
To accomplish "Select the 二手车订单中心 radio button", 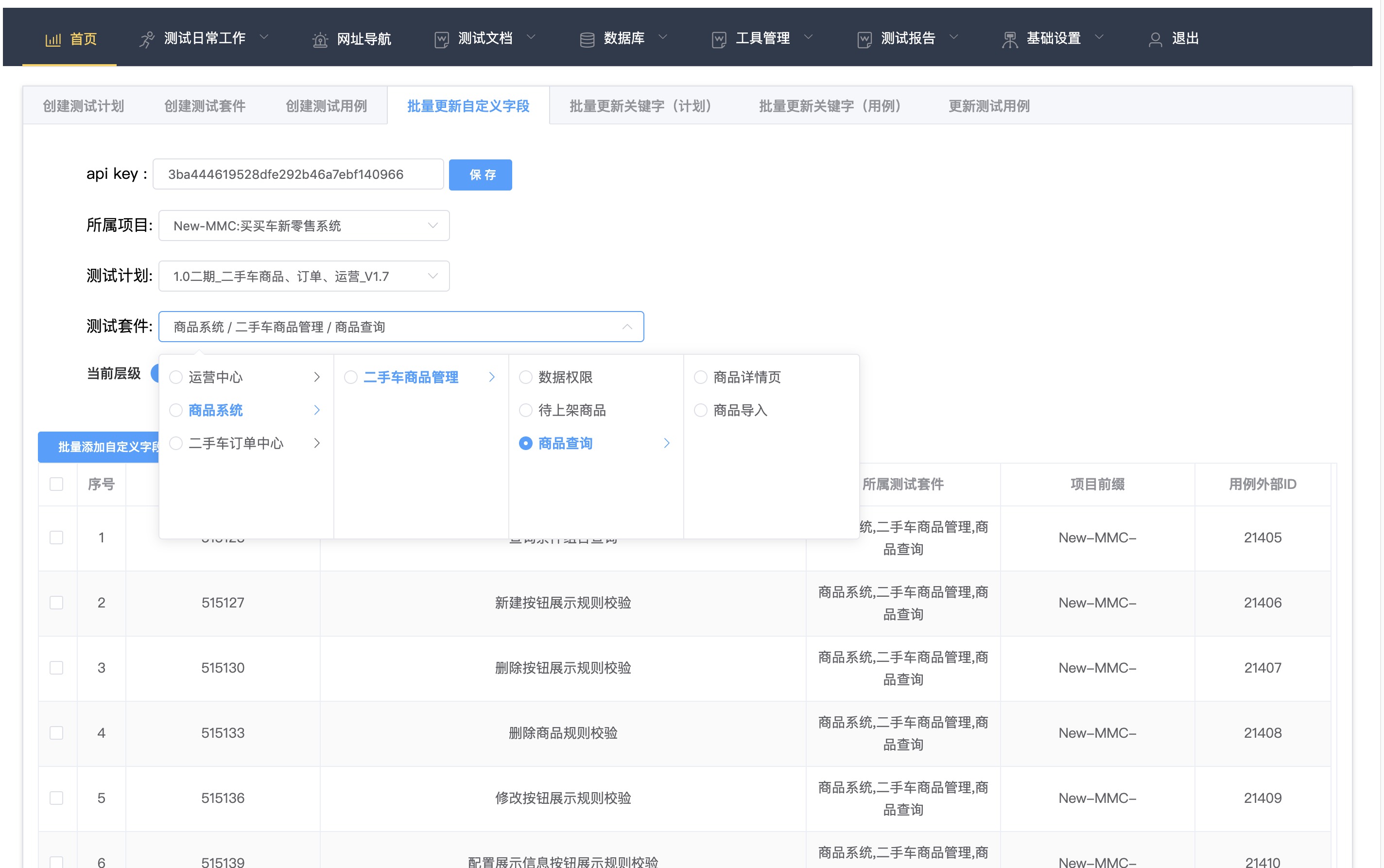I will click(x=176, y=443).
